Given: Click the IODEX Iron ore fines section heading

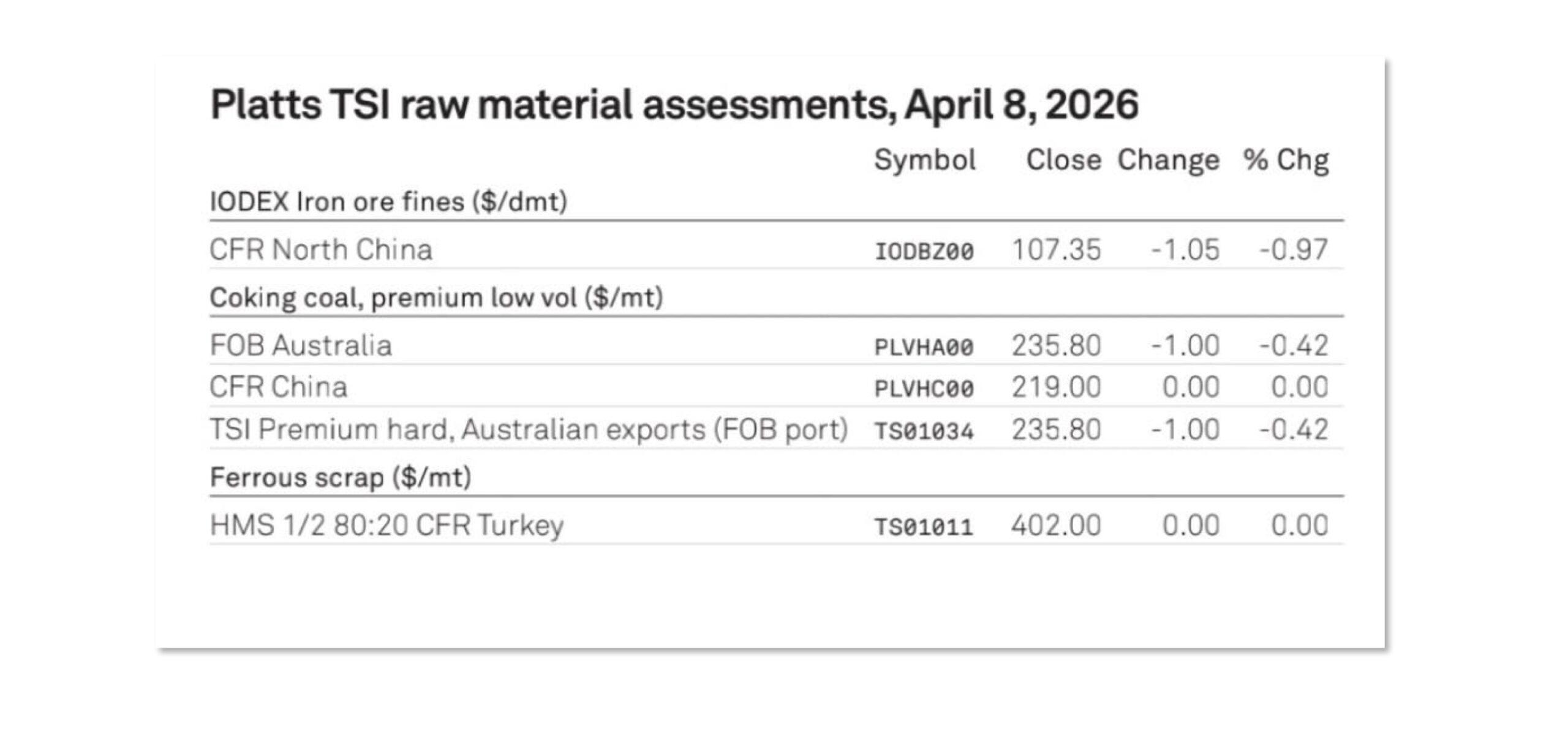Looking at the screenshot, I should point(388,202).
